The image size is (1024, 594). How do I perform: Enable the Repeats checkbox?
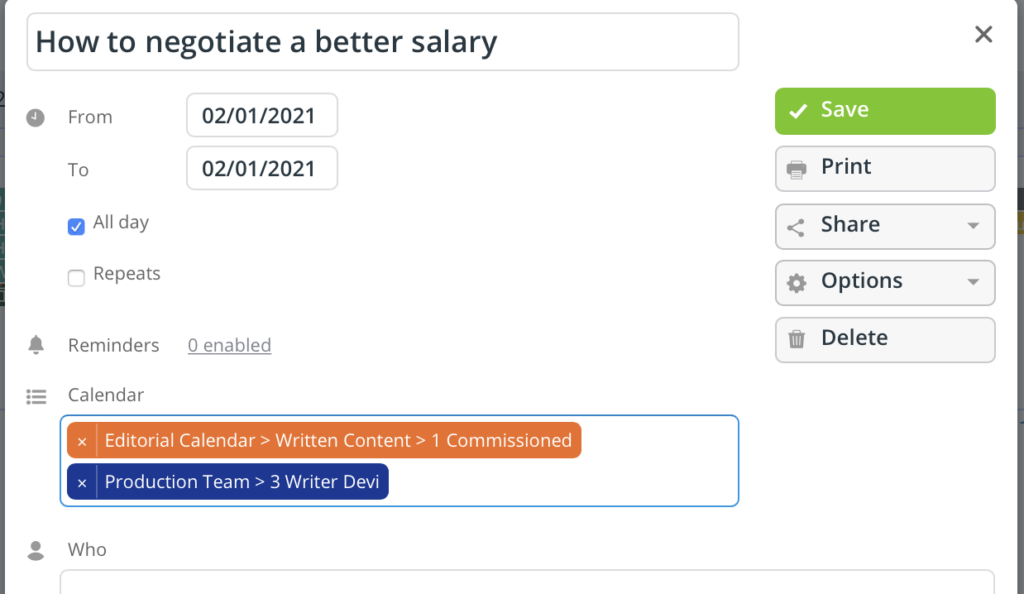(76, 278)
